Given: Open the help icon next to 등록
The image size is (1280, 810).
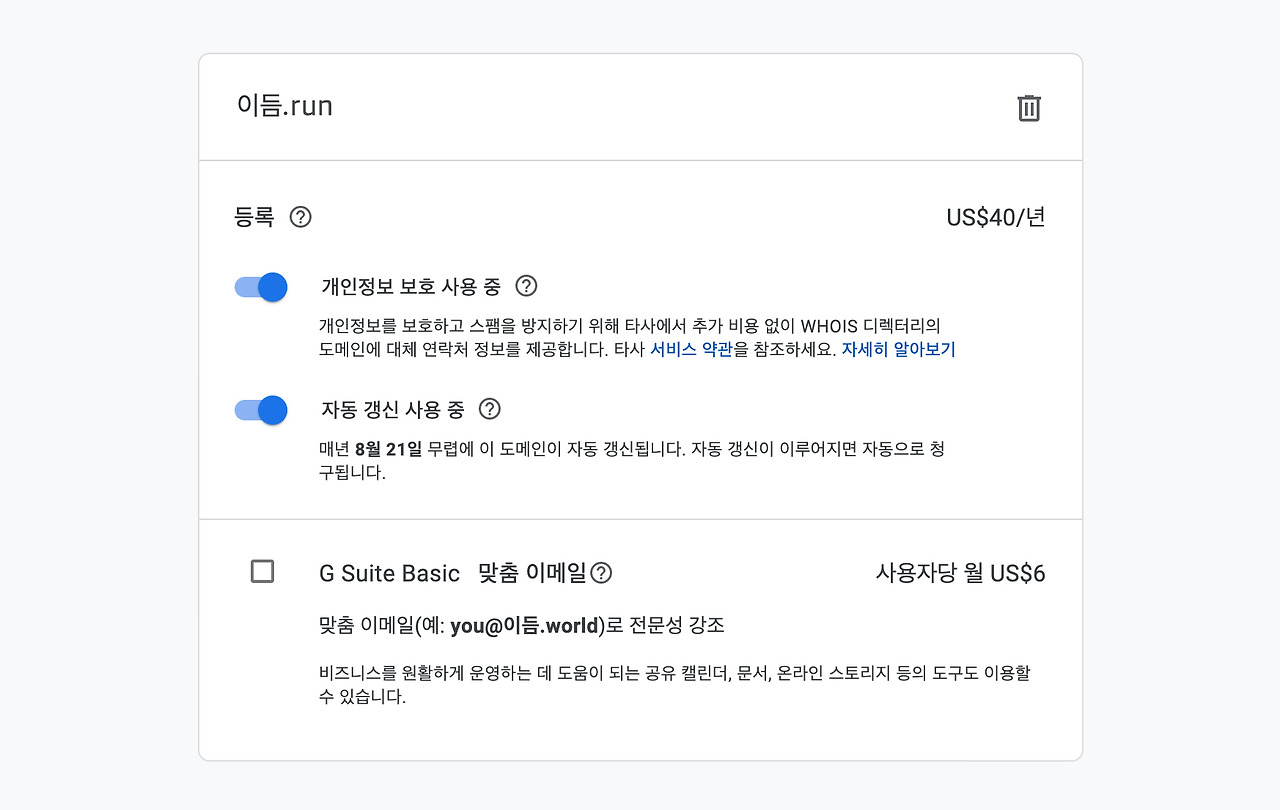Looking at the screenshot, I should point(300,217).
